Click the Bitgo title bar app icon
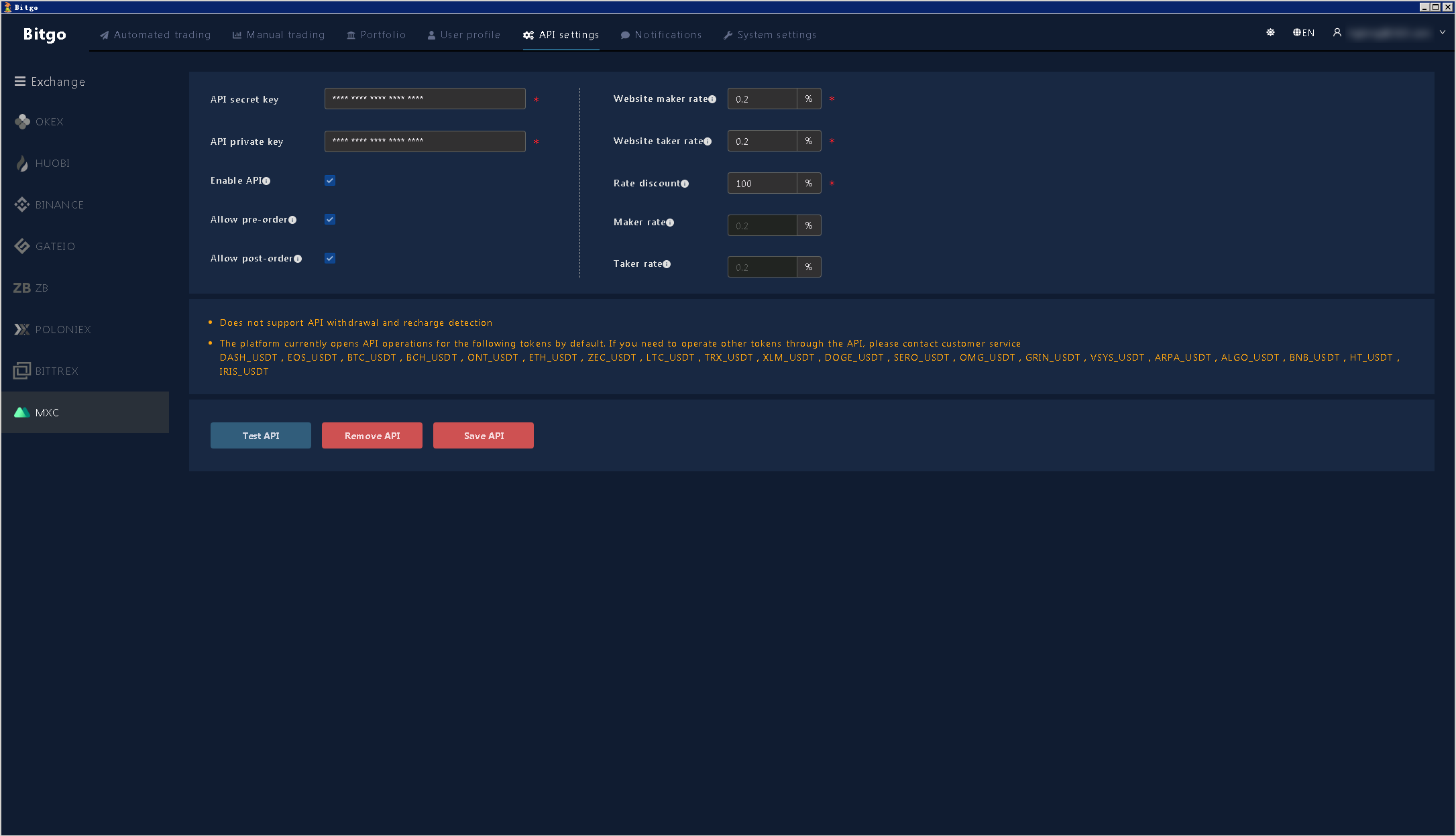This screenshot has width=1456, height=836. [x=8, y=7]
